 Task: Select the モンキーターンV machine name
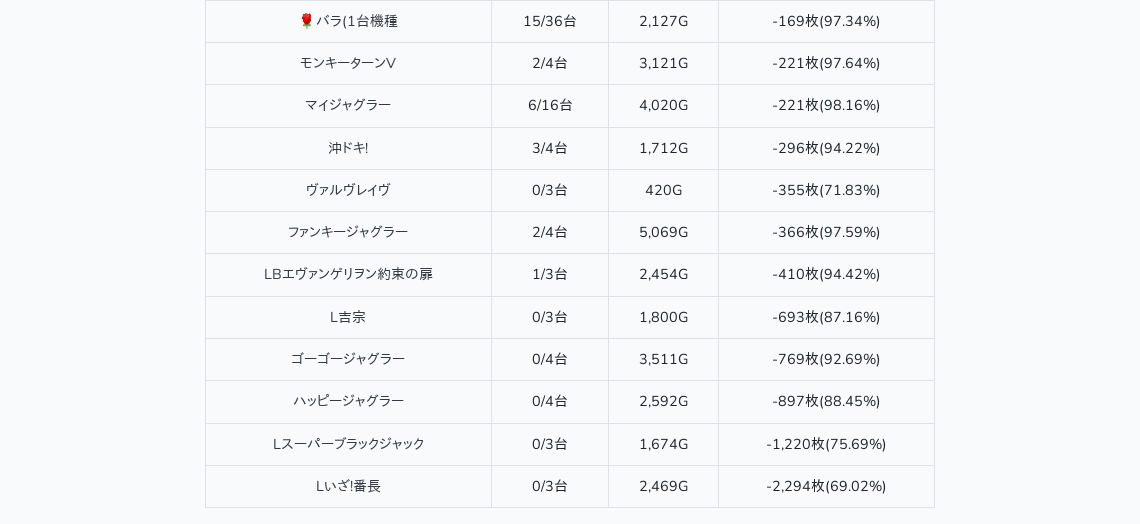(x=348, y=63)
